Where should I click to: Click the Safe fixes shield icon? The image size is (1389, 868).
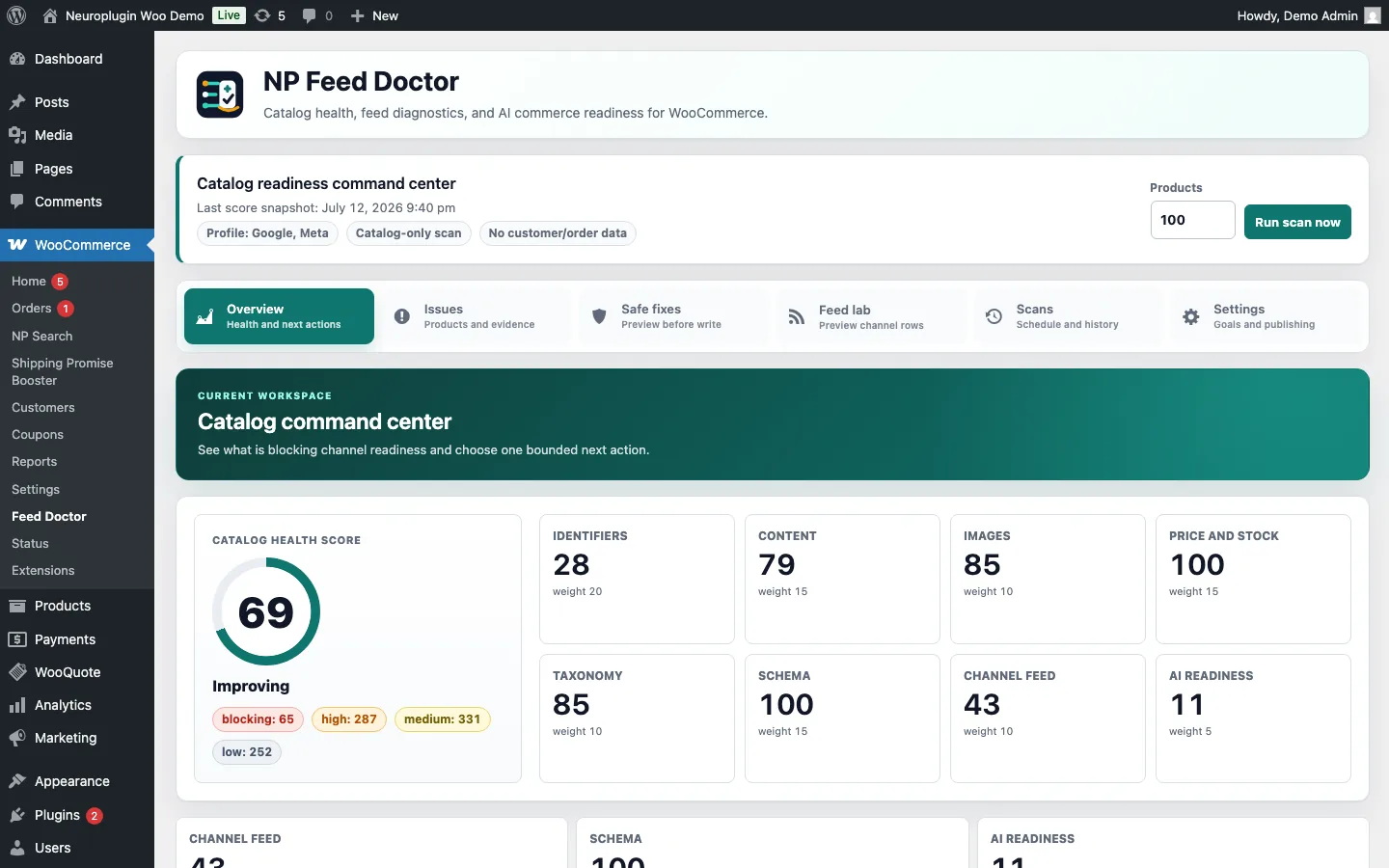tap(599, 316)
